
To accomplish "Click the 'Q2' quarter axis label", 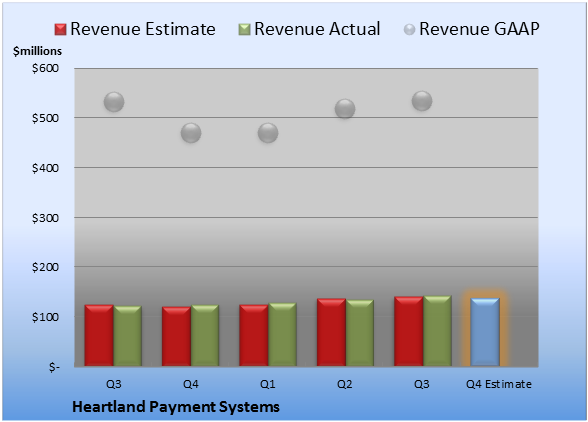I will (345, 384).
